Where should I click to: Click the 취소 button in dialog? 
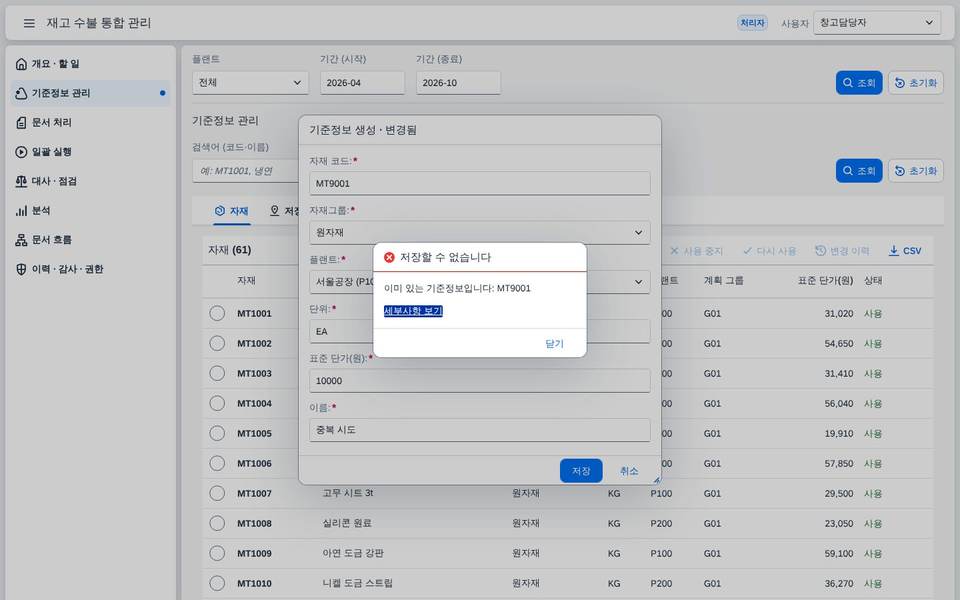pos(629,471)
